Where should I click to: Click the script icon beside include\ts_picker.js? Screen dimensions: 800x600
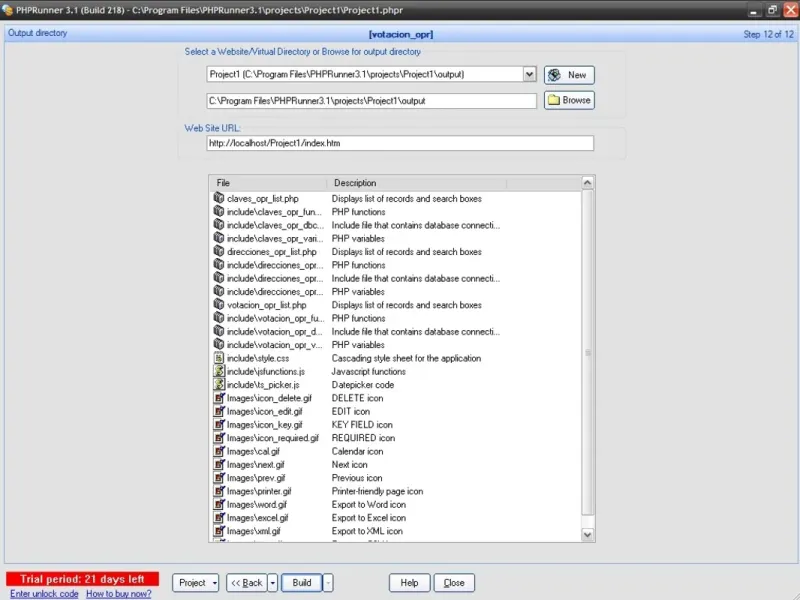pos(219,384)
